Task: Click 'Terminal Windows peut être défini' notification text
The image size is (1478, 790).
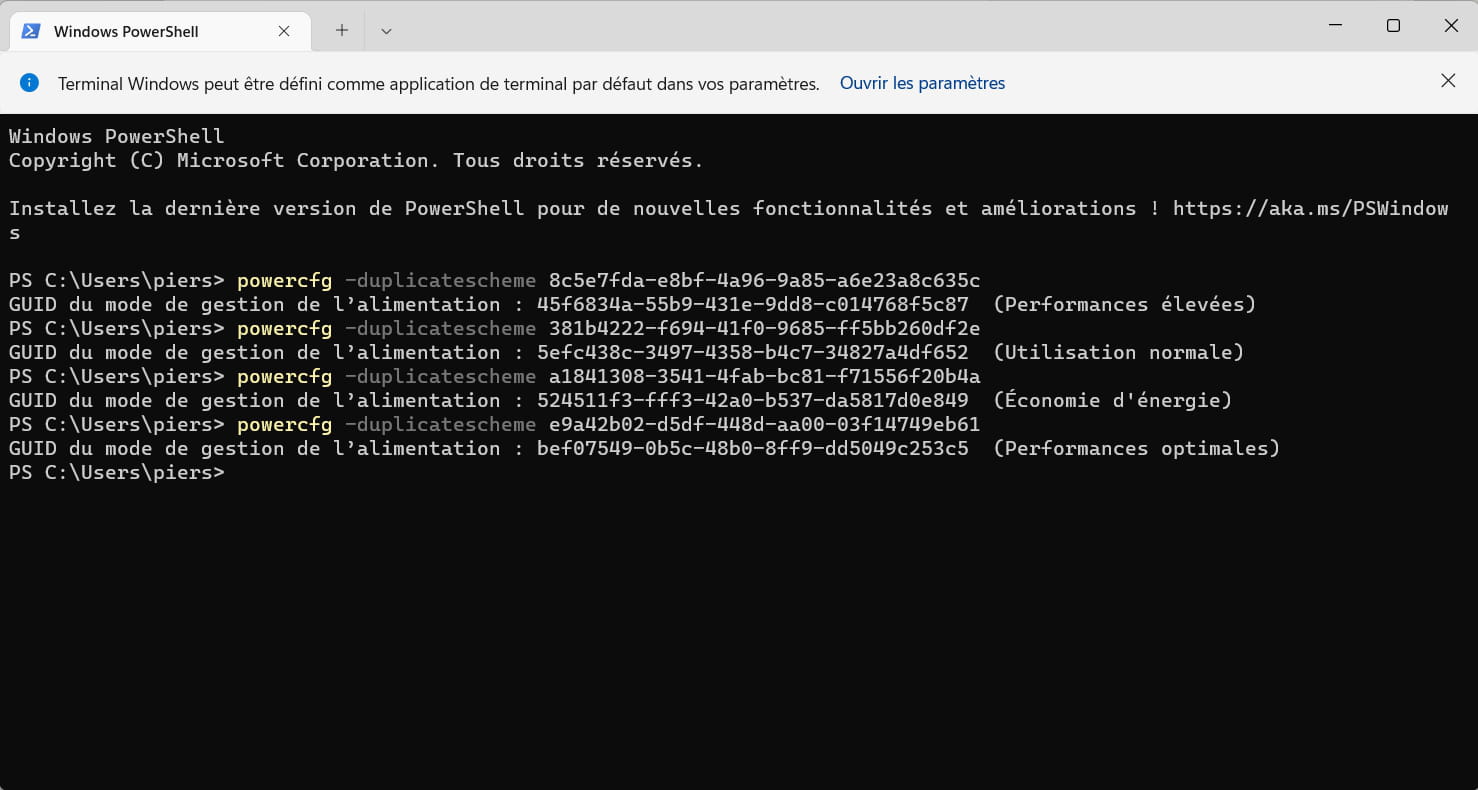Action: point(439,84)
